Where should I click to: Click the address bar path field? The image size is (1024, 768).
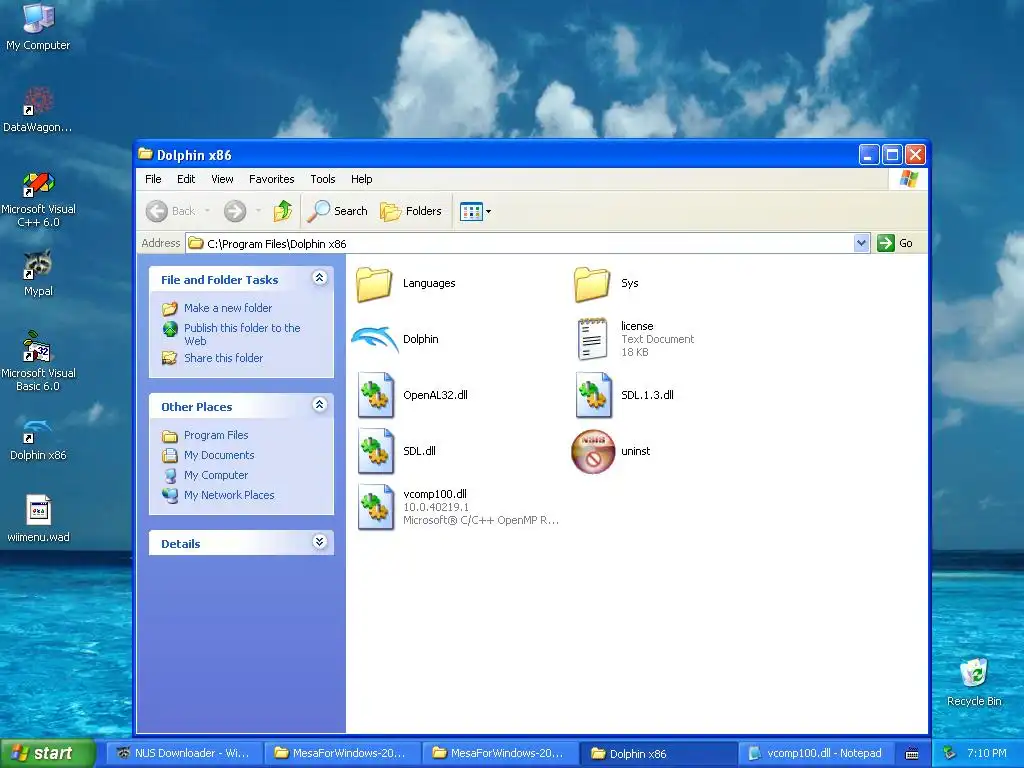[520, 244]
